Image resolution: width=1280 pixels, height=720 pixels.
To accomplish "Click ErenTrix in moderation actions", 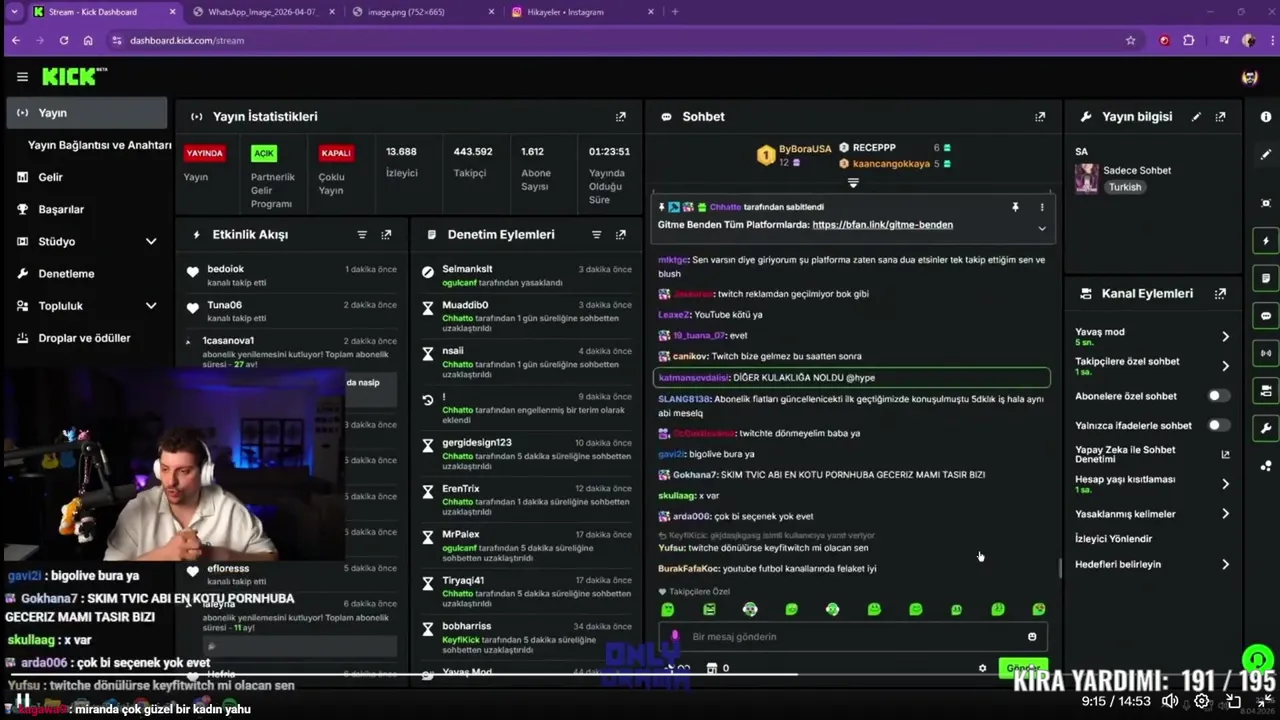I will 461,489.
